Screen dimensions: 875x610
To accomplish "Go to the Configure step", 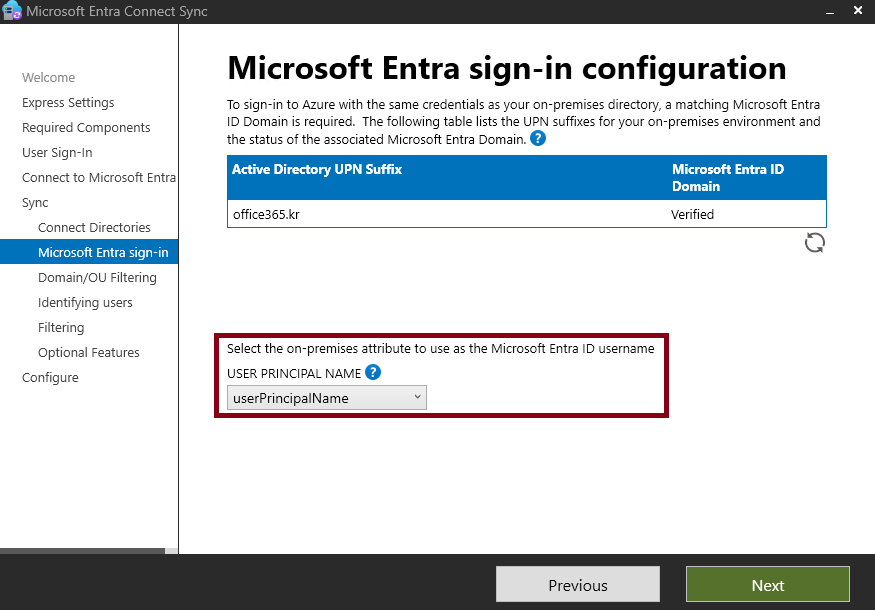I will (50, 378).
